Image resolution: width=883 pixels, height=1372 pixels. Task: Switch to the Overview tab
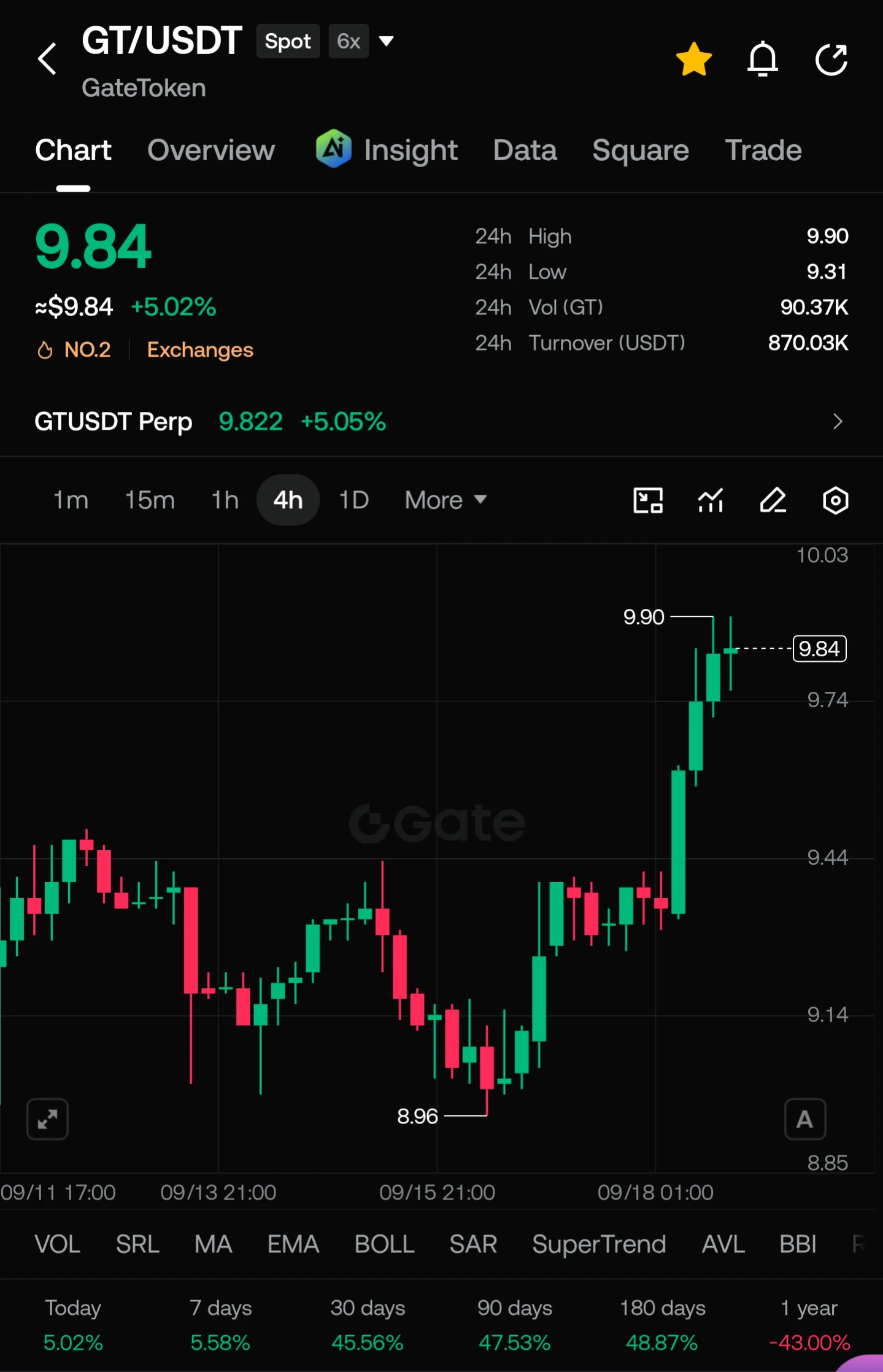[x=211, y=150]
